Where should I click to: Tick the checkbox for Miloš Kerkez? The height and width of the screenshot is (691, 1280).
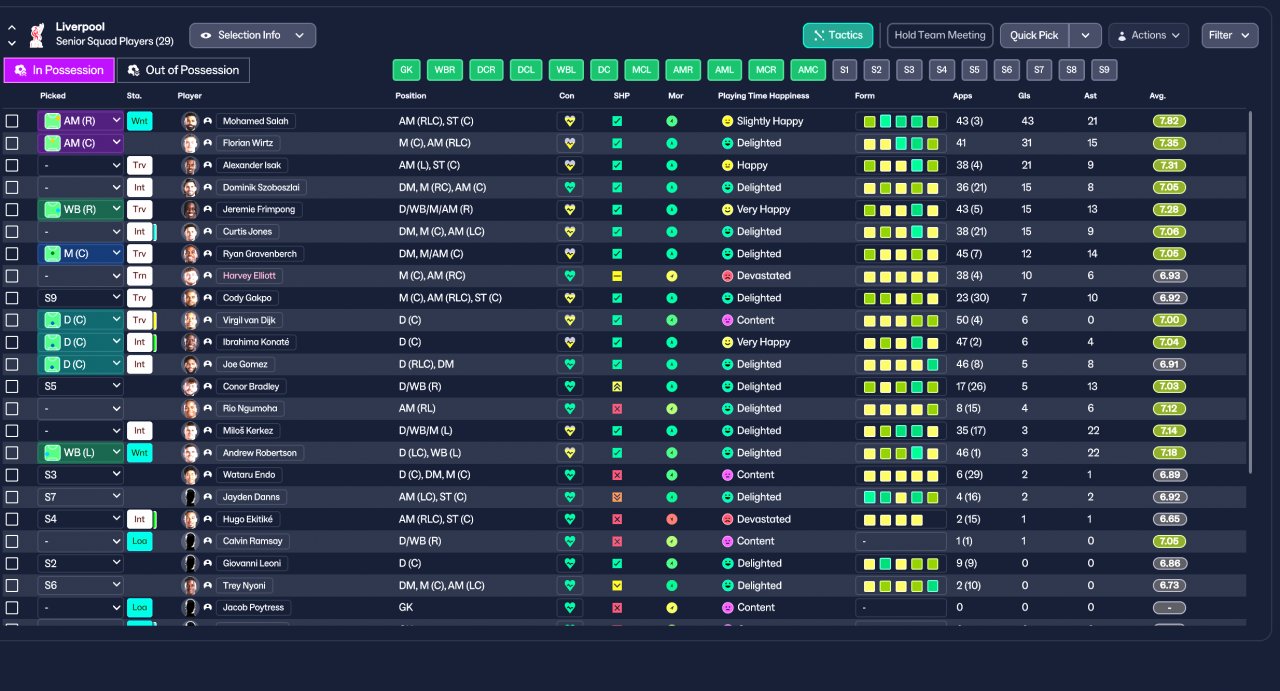[12, 431]
